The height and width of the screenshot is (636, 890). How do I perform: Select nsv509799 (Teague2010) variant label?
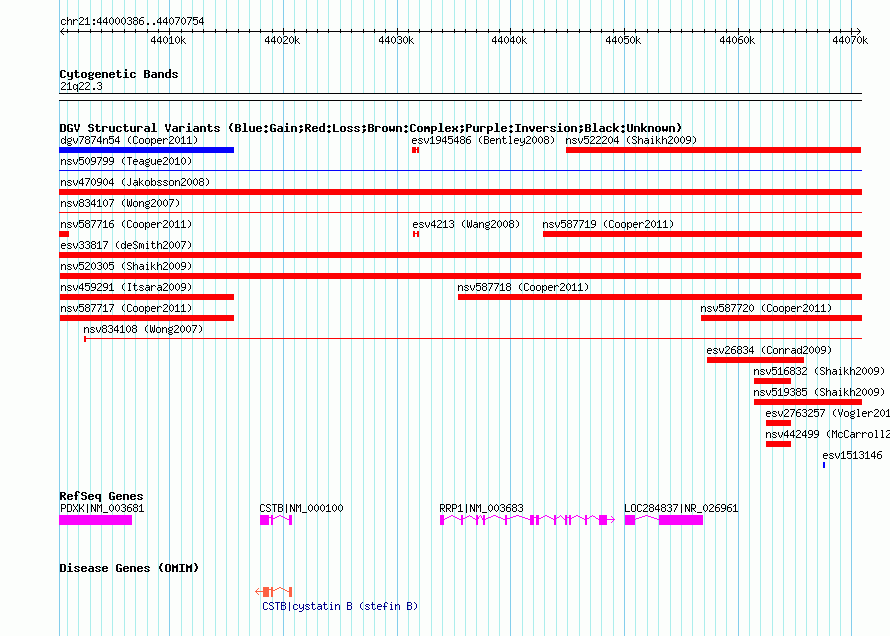point(126,161)
